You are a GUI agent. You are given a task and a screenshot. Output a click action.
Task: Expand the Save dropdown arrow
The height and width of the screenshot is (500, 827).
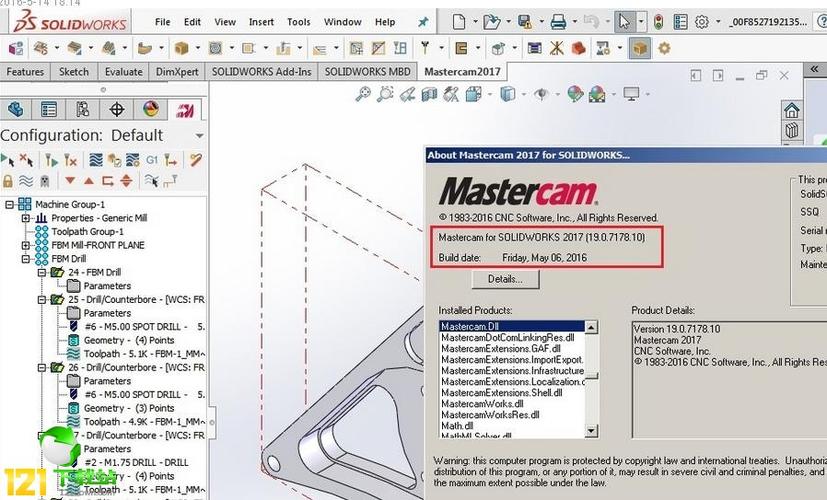[541, 22]
